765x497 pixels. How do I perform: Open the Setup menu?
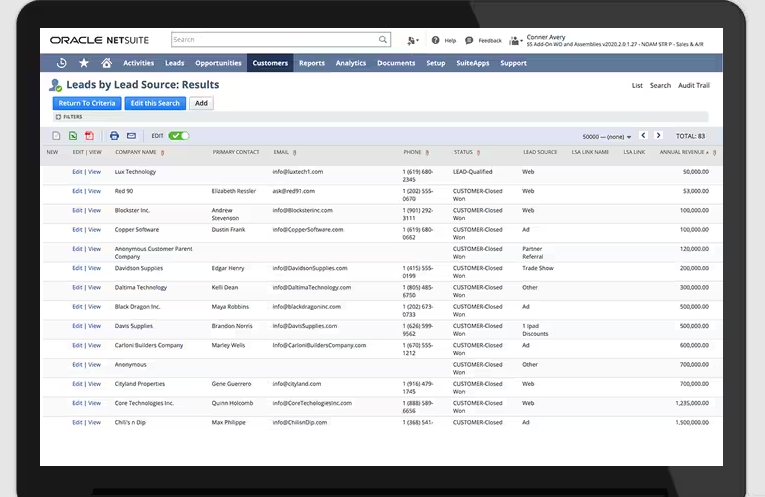[436, 63]
